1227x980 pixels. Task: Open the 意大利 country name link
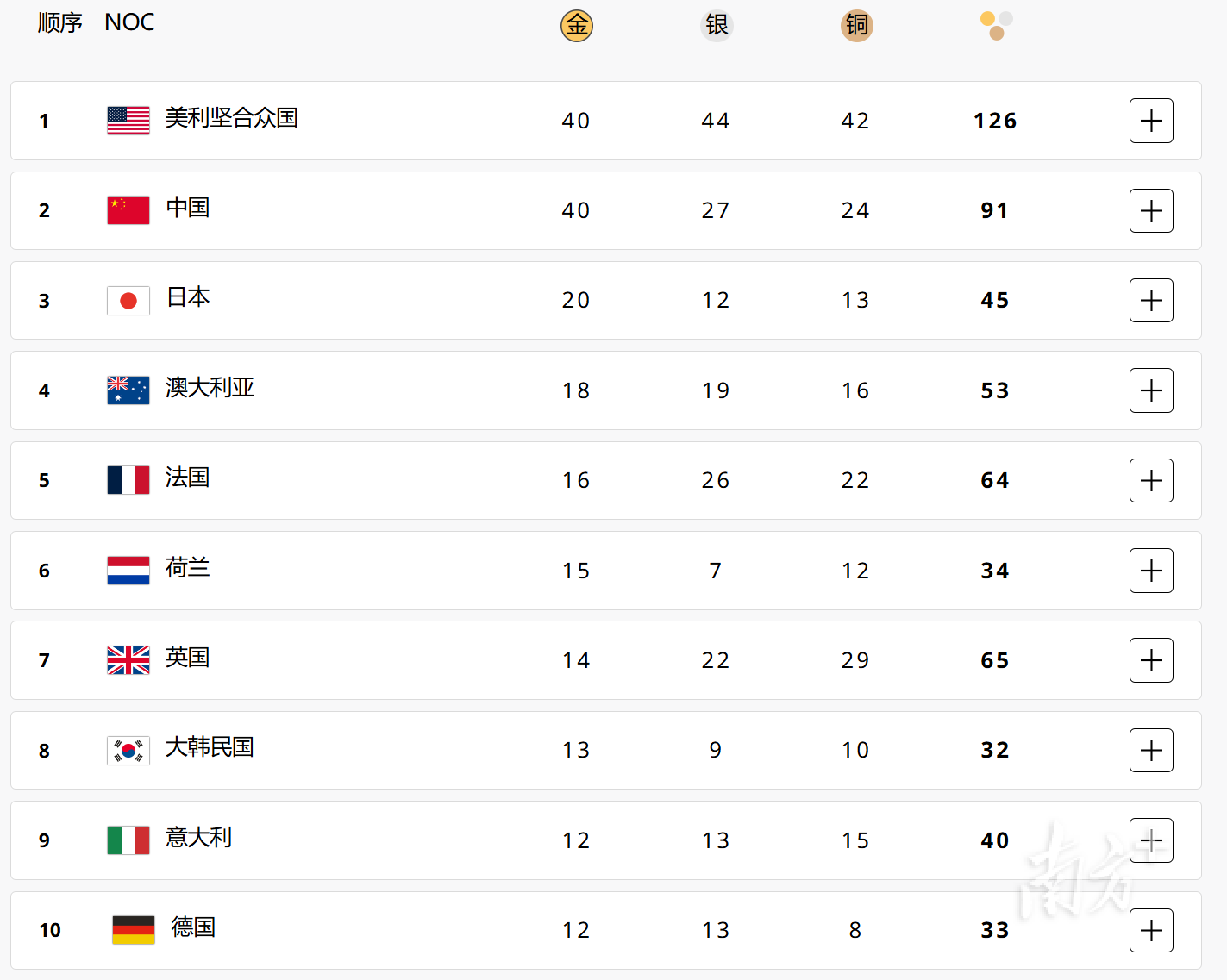click(x=198, y=838)
